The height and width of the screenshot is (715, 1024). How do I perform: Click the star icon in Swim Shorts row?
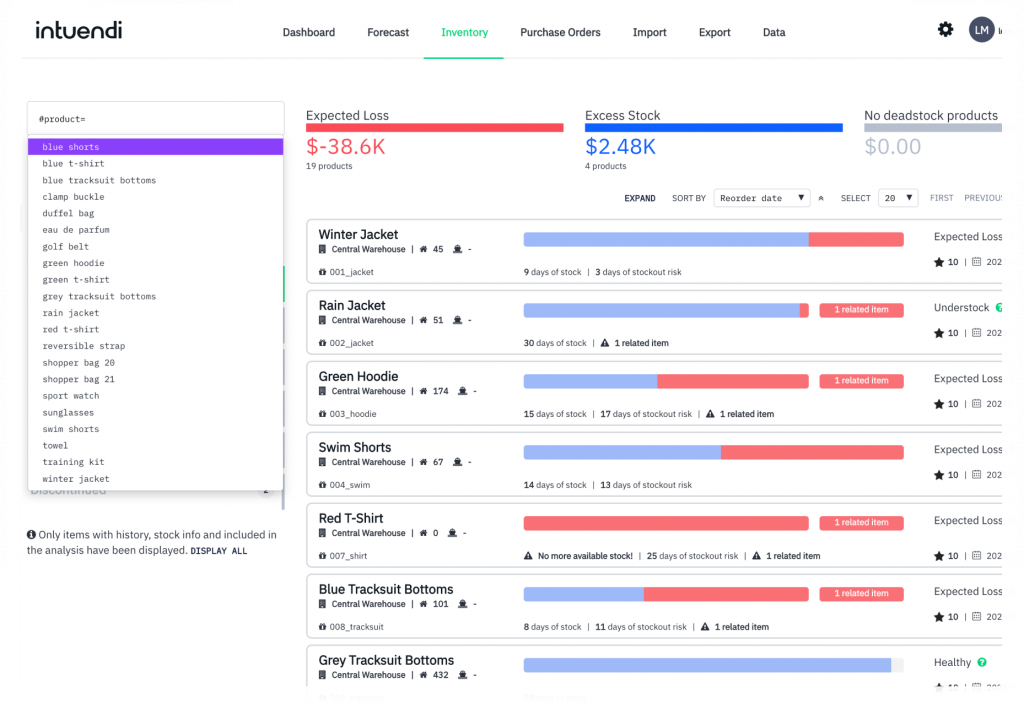938,475
